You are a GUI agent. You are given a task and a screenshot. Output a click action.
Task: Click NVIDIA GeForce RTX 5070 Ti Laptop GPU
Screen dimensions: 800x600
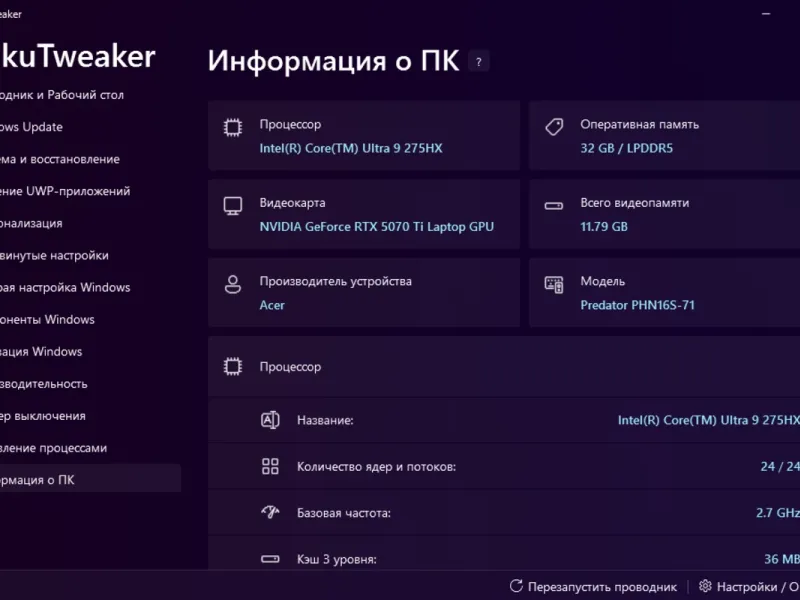point(377,227)
